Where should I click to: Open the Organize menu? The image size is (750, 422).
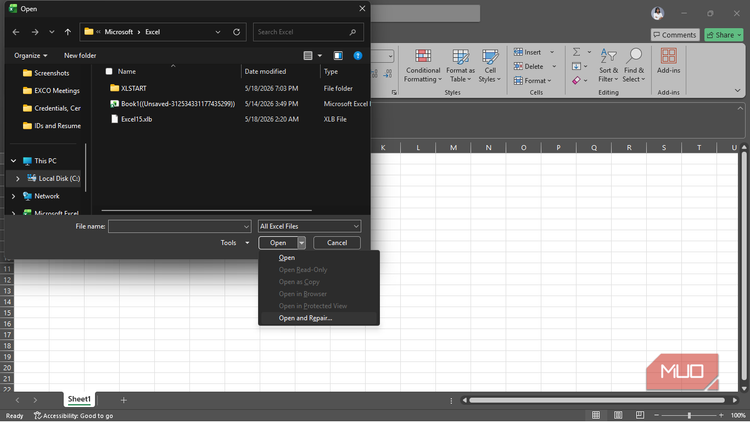(x=31, y=56)
